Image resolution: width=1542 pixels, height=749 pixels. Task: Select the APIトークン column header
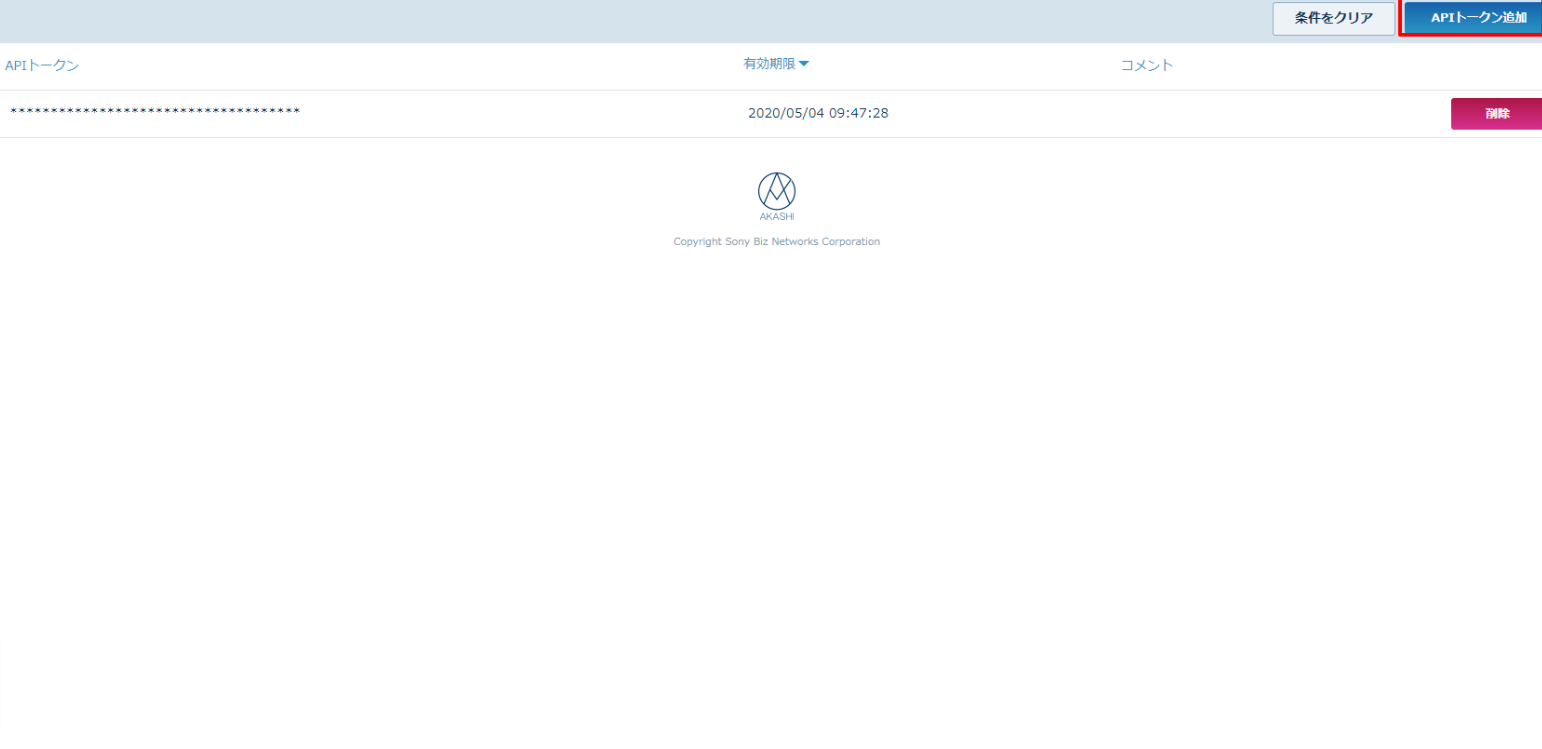[42, 66]
